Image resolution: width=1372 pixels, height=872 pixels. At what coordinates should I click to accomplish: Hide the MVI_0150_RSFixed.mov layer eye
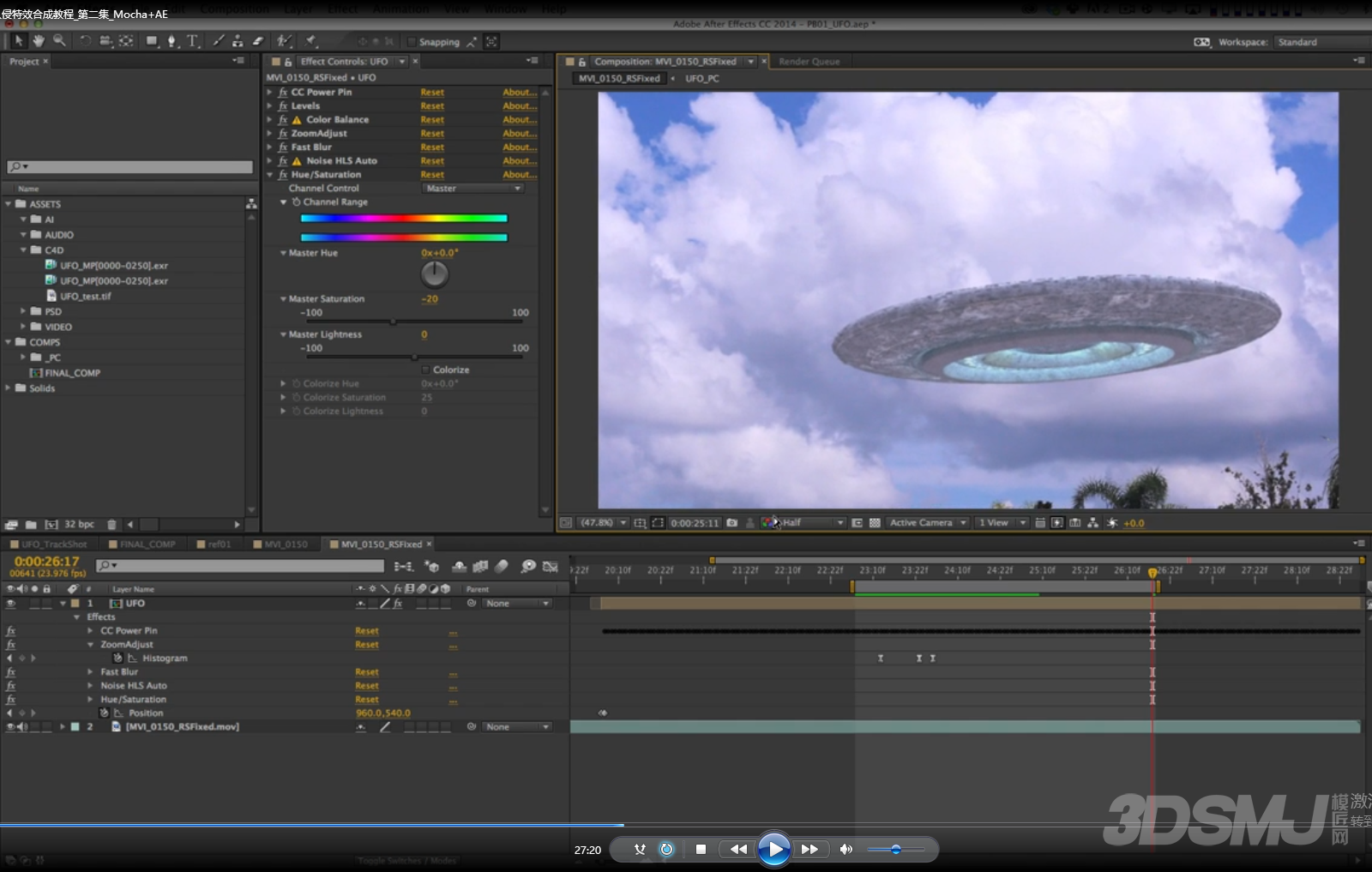coord(10,727)
